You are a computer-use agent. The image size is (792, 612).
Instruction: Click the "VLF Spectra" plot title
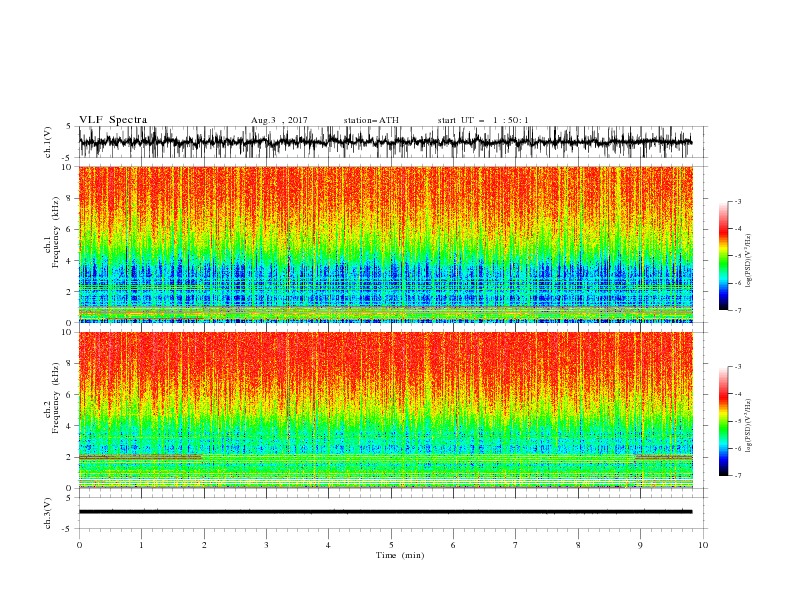(x=113, y=120)
